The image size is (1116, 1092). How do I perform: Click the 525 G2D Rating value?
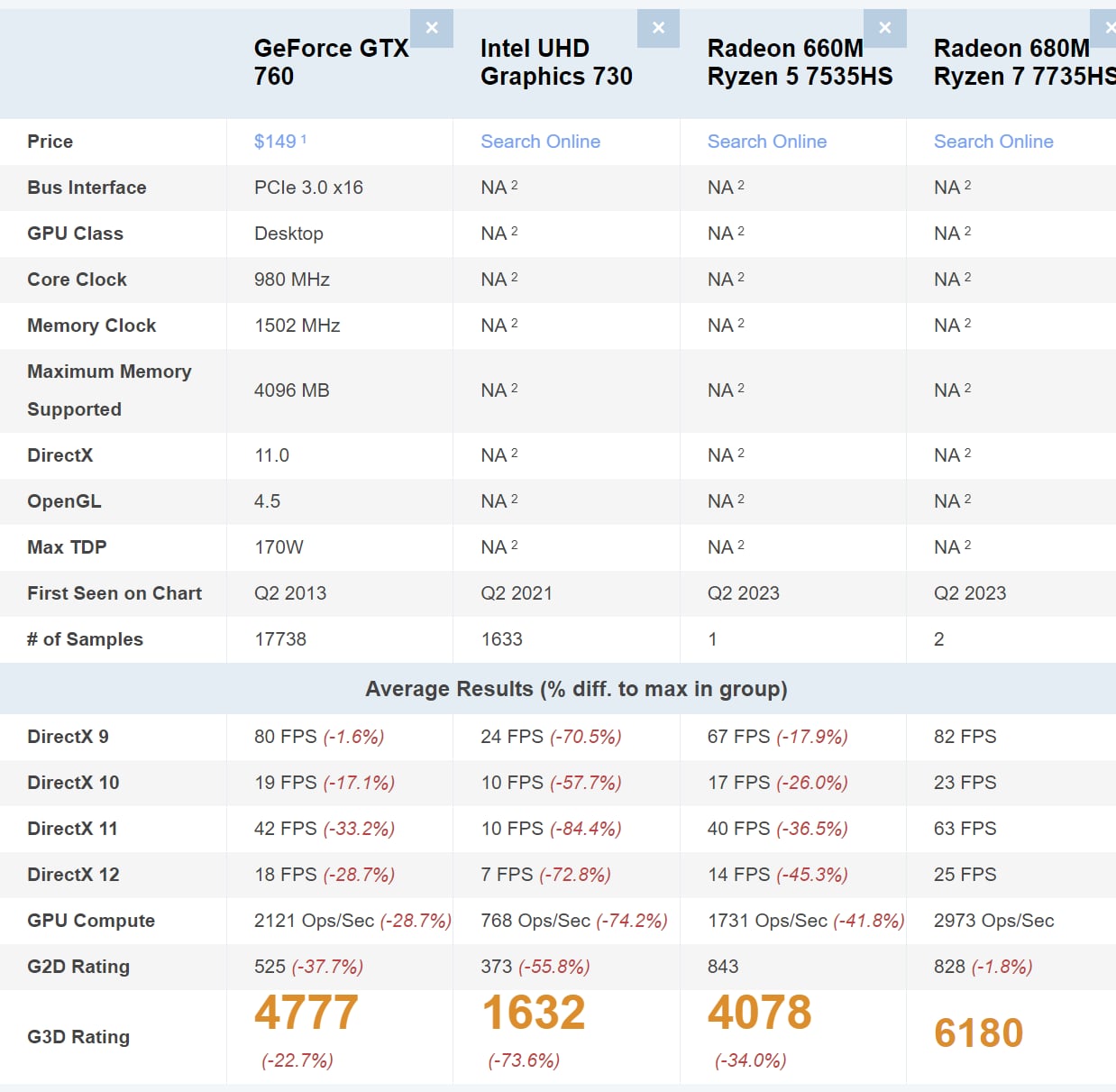[270, 967]
